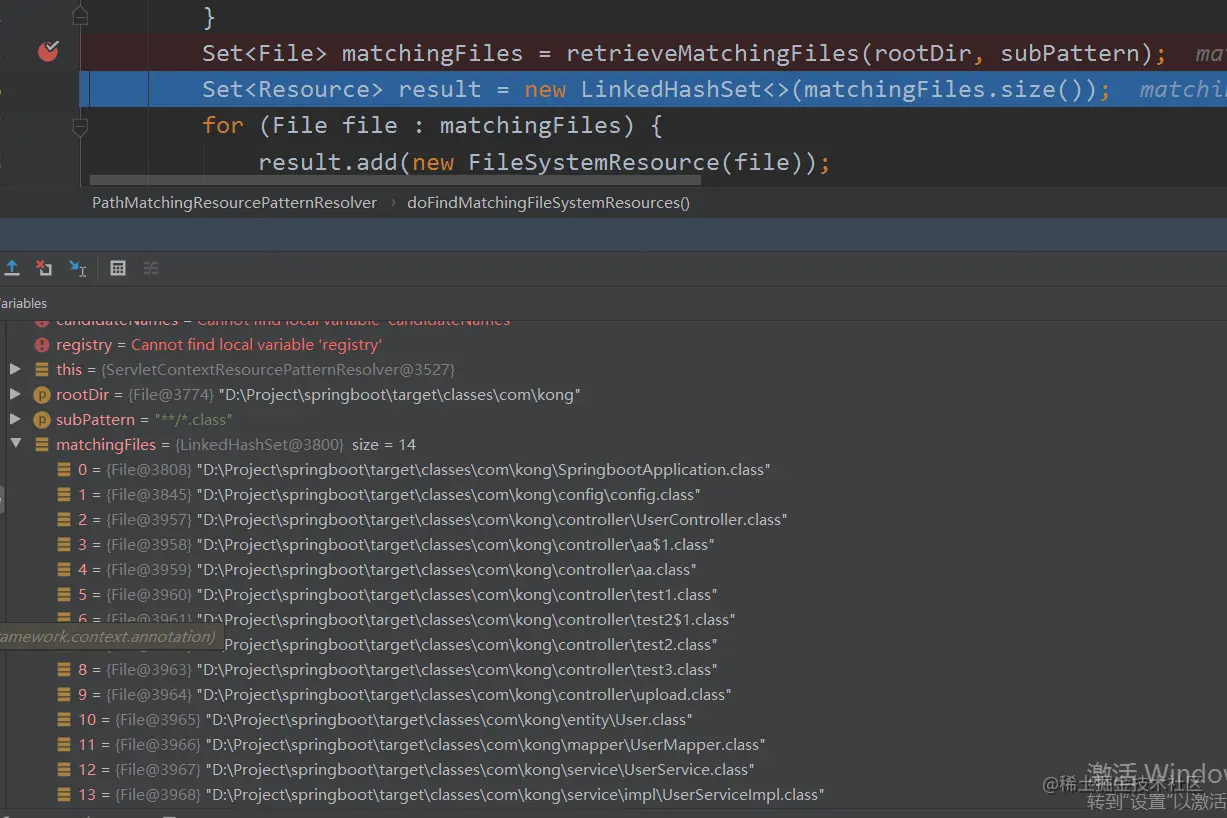Collapse the fold marker at the for loop line
Image resolution: width=1227 pixels, height=818 pixels.
click(x=80, y=126)
